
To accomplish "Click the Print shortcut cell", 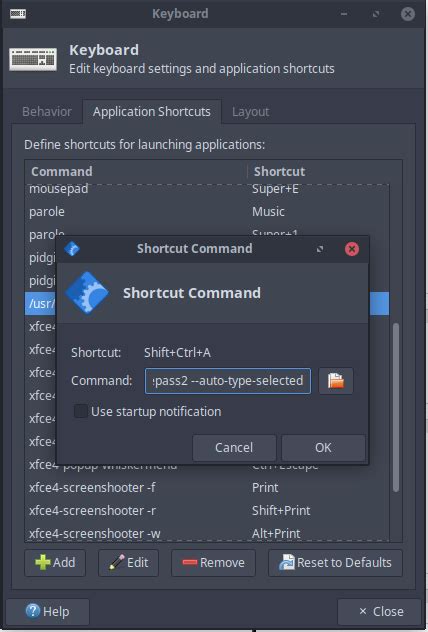I will [x=265, y=488].
